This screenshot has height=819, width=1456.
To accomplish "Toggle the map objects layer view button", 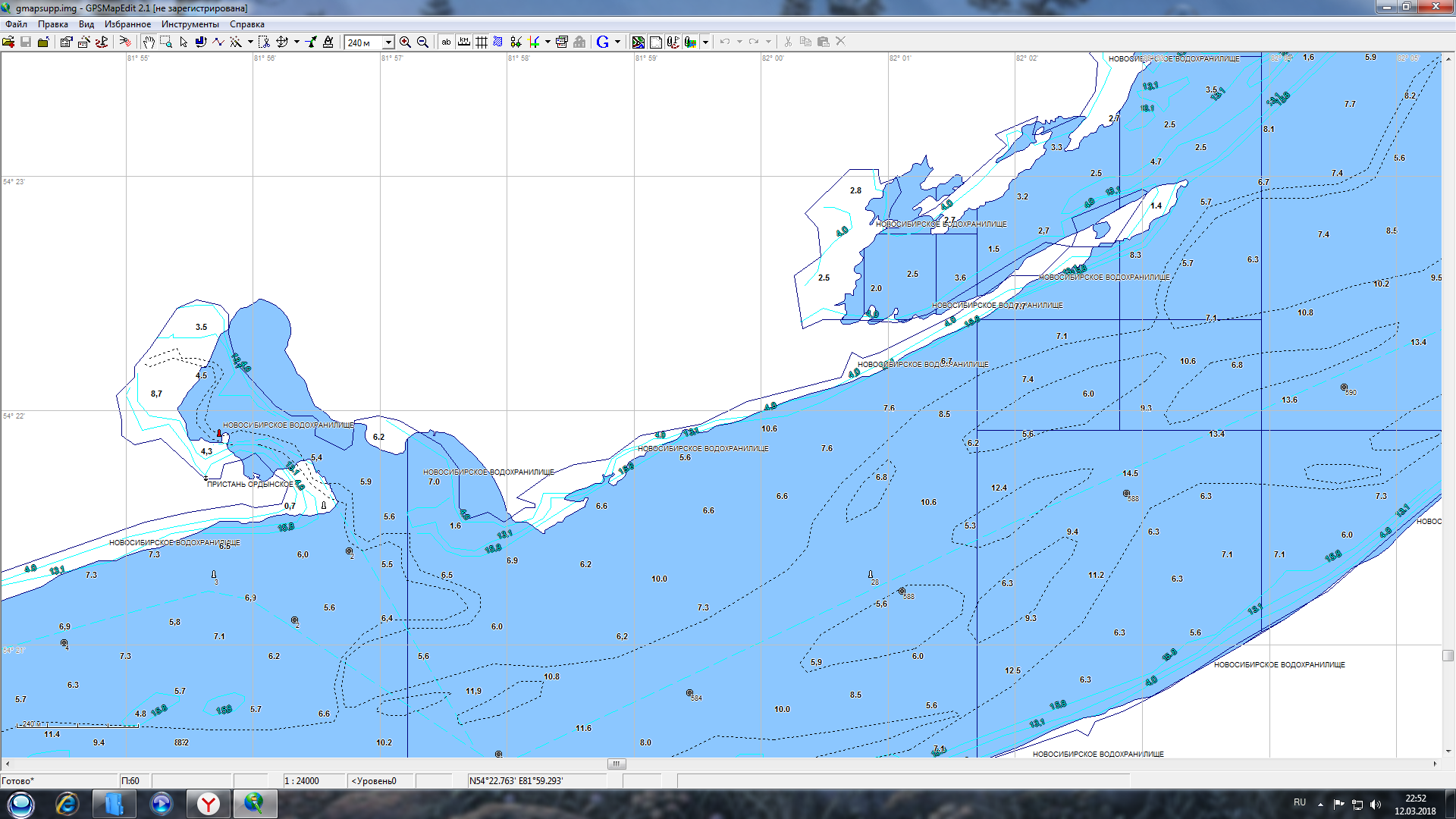I will click(x=639, y=42).
